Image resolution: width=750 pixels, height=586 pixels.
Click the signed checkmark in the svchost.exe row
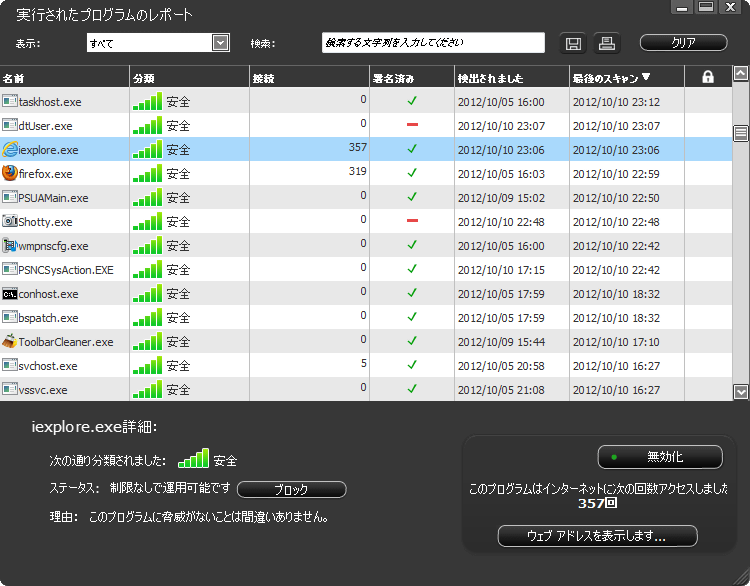click(412, 365)
